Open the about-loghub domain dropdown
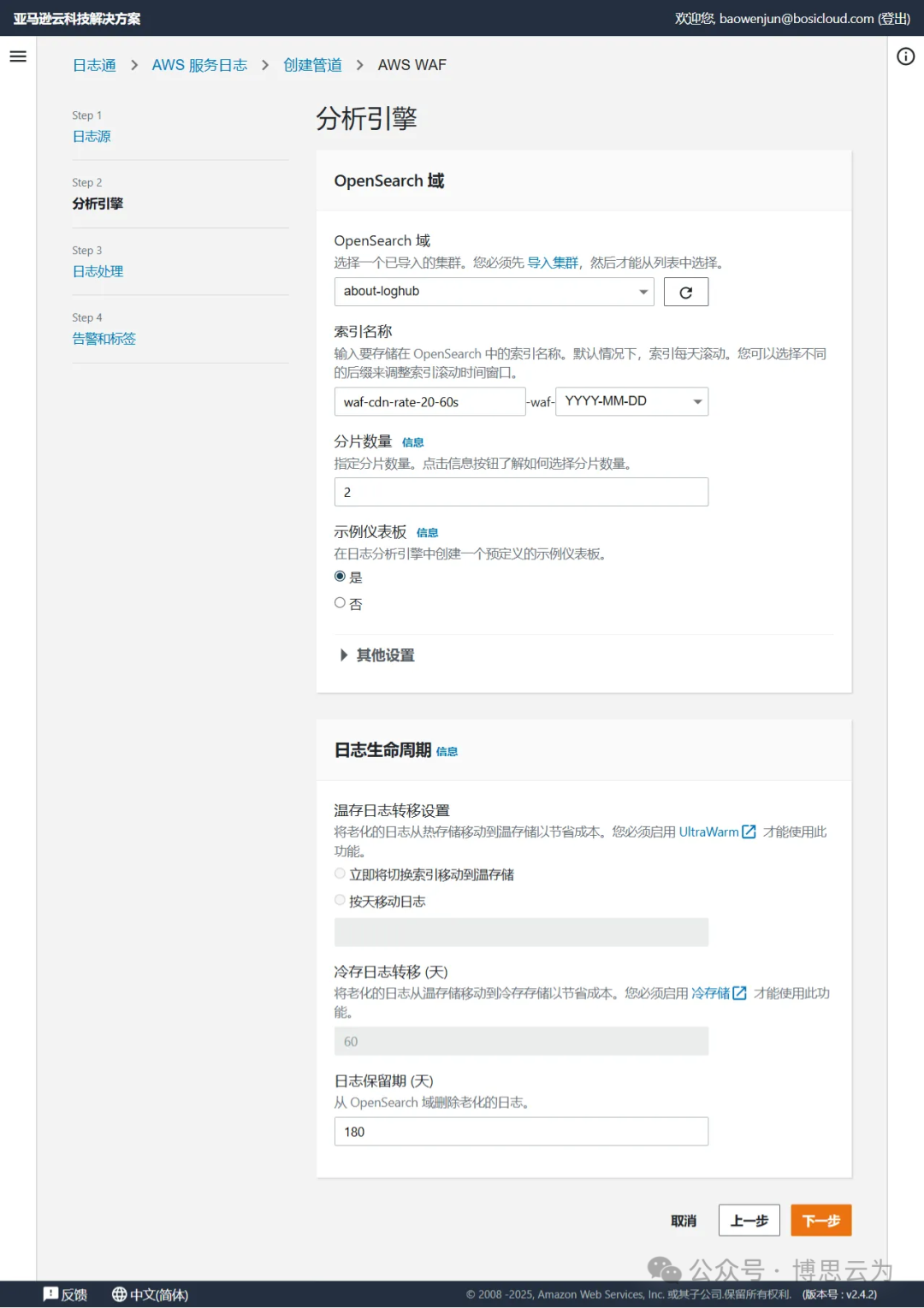924x1308 pixels. tap(494, 292)
